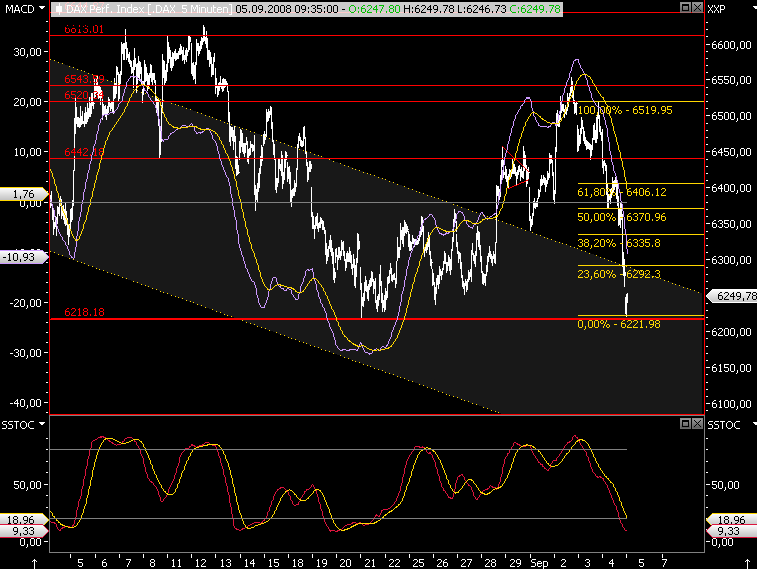The height and width of the screenshot is (569, 757).
Task: Open the left SSTOC indicator dropdown
Action: [x=42, y=424]
